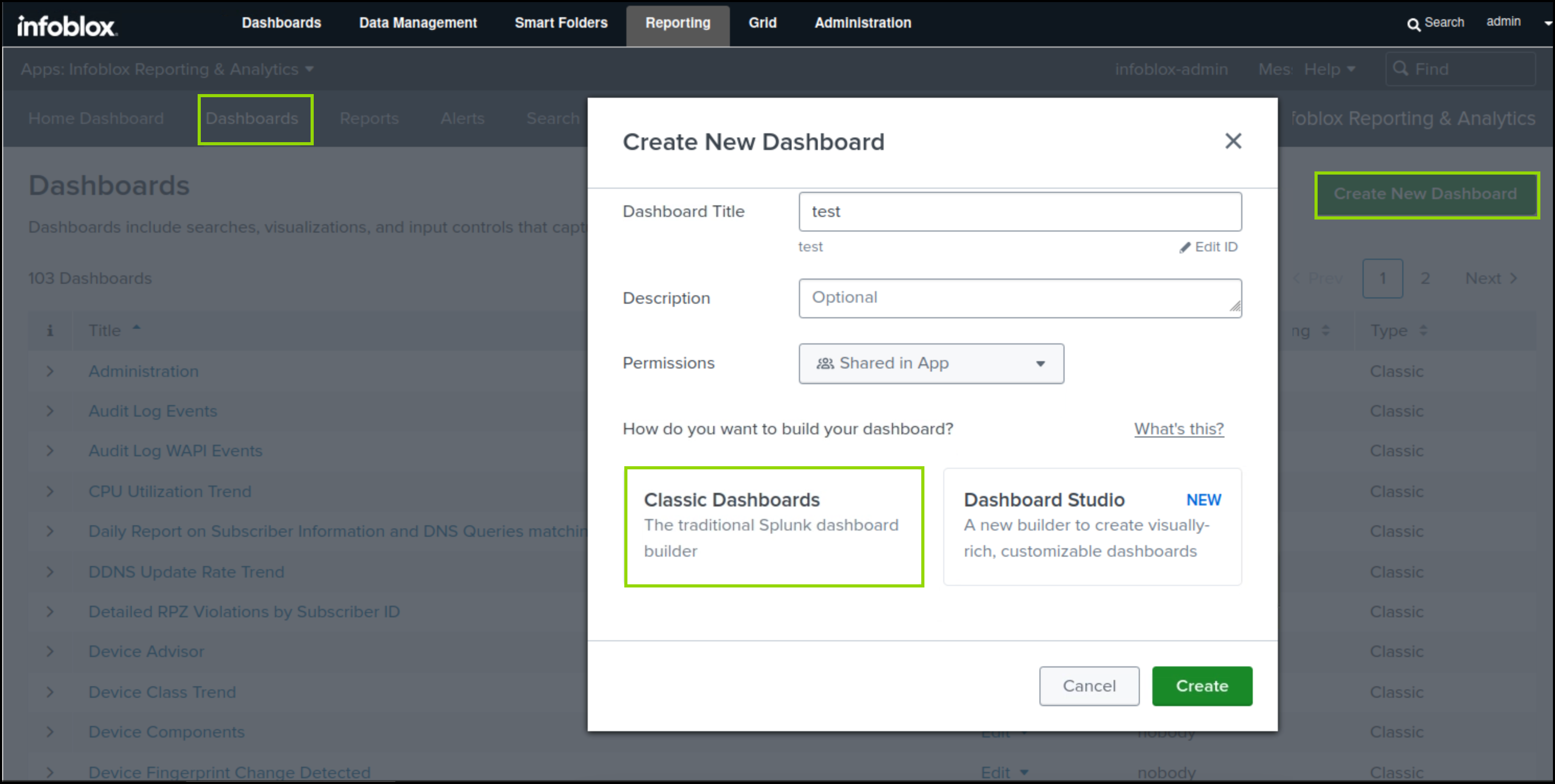Viewport: 1555px width, 784px height.
Task: Close the Create New Dashboard dialog
Action: pyautogui.click(x=1232, y=141)
